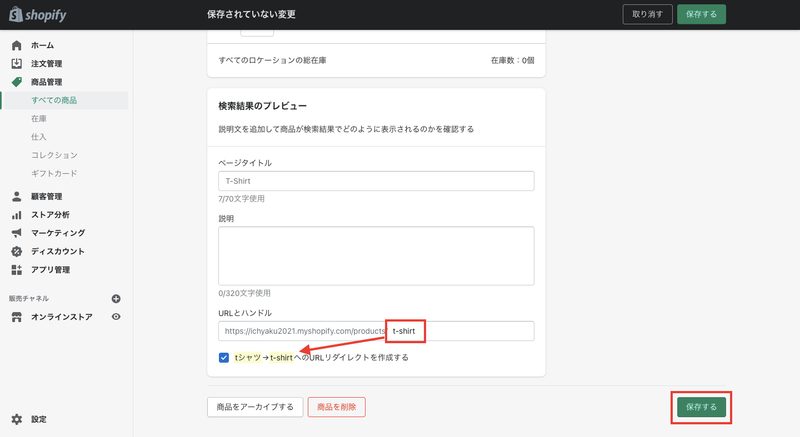Click 在庫数：0個 text
800x437 pixels.
tap(512, 60)
